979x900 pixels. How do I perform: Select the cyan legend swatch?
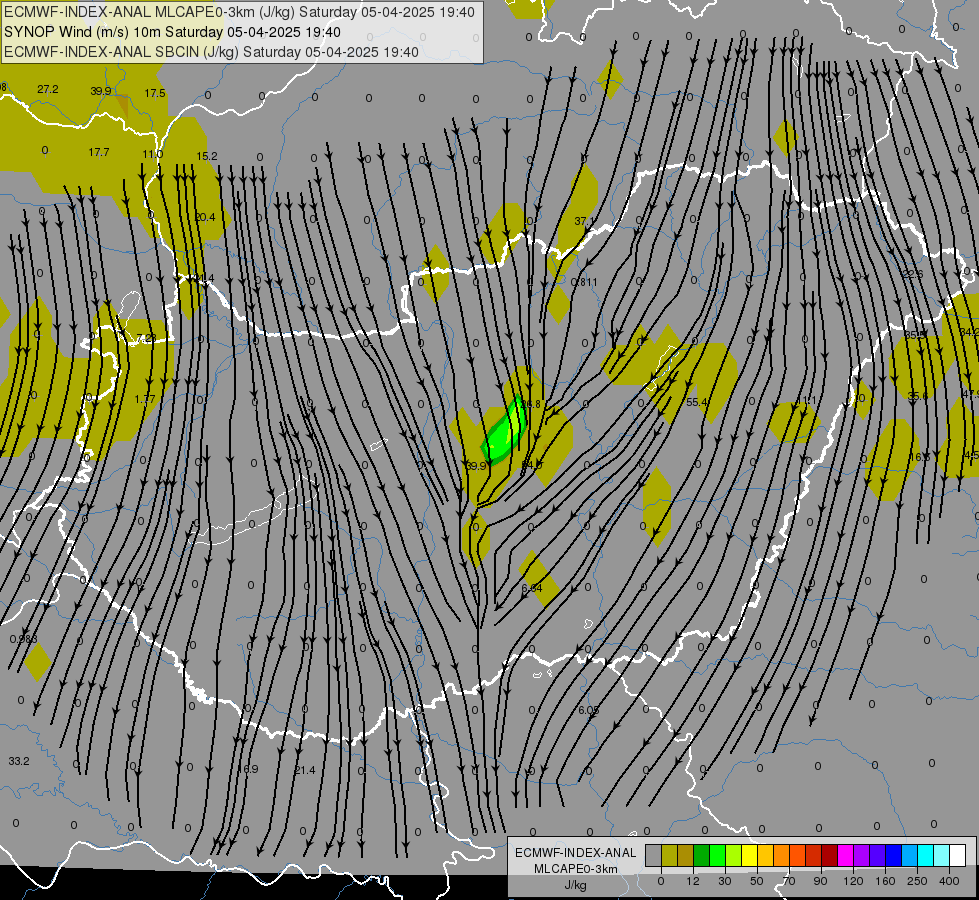(x=925, y=856)
